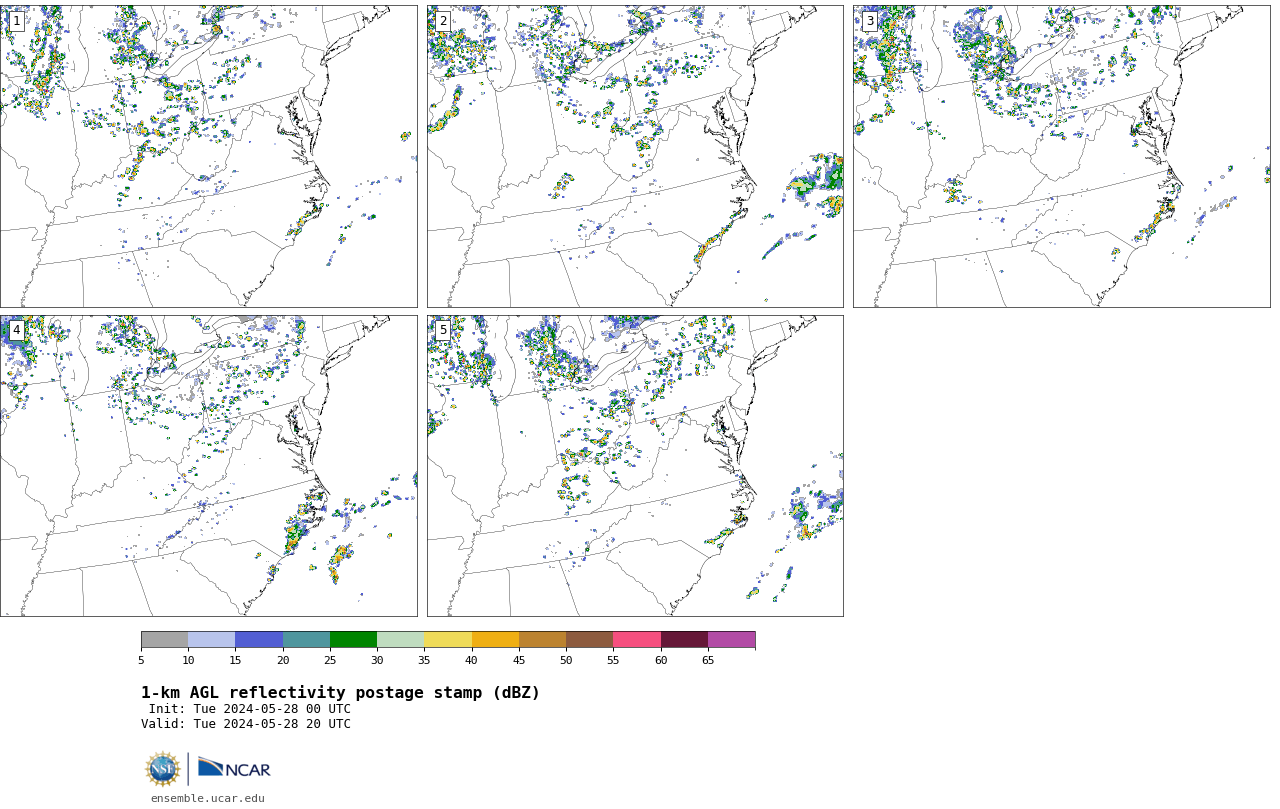The height and width of the screenshot is (809, 1280).
Task: Click the Valid: Tue 2024-05-28 20 UTC text
Action: click(x=246, y=724)
